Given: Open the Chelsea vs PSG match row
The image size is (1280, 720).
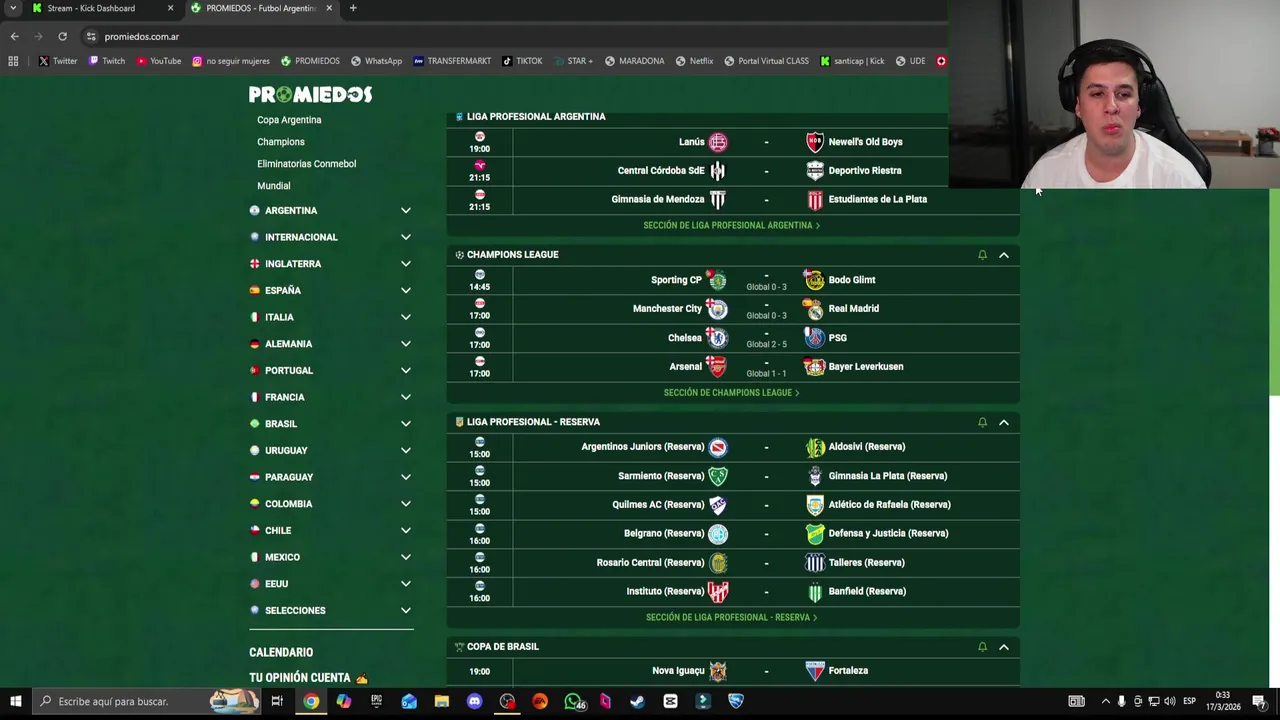Looking at the screenshot, I should (733, 338).
